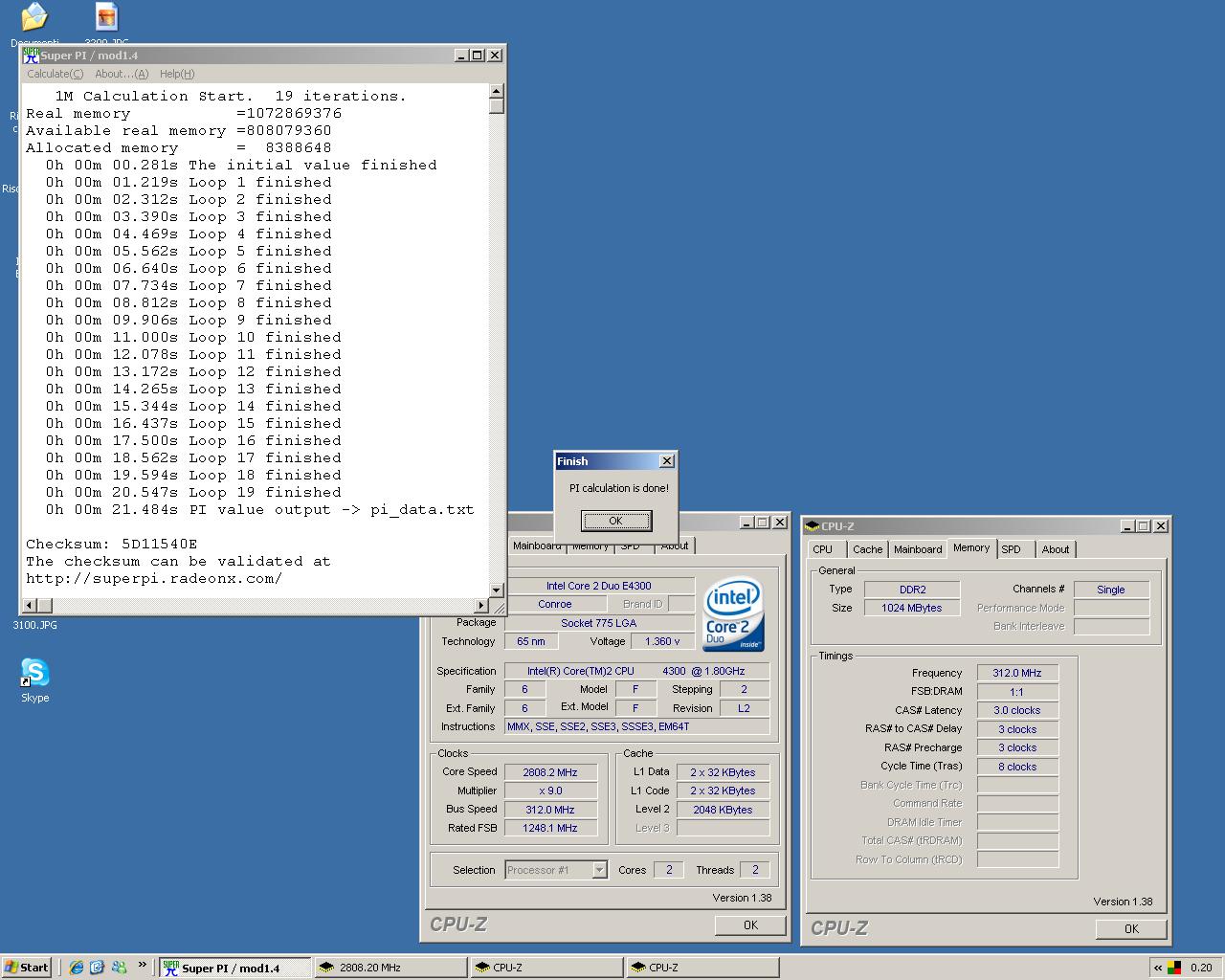This screenshot has height=980, width=1225.
Task: Switch to Super PI taskbar button
Action: click(x=235, y=968)
